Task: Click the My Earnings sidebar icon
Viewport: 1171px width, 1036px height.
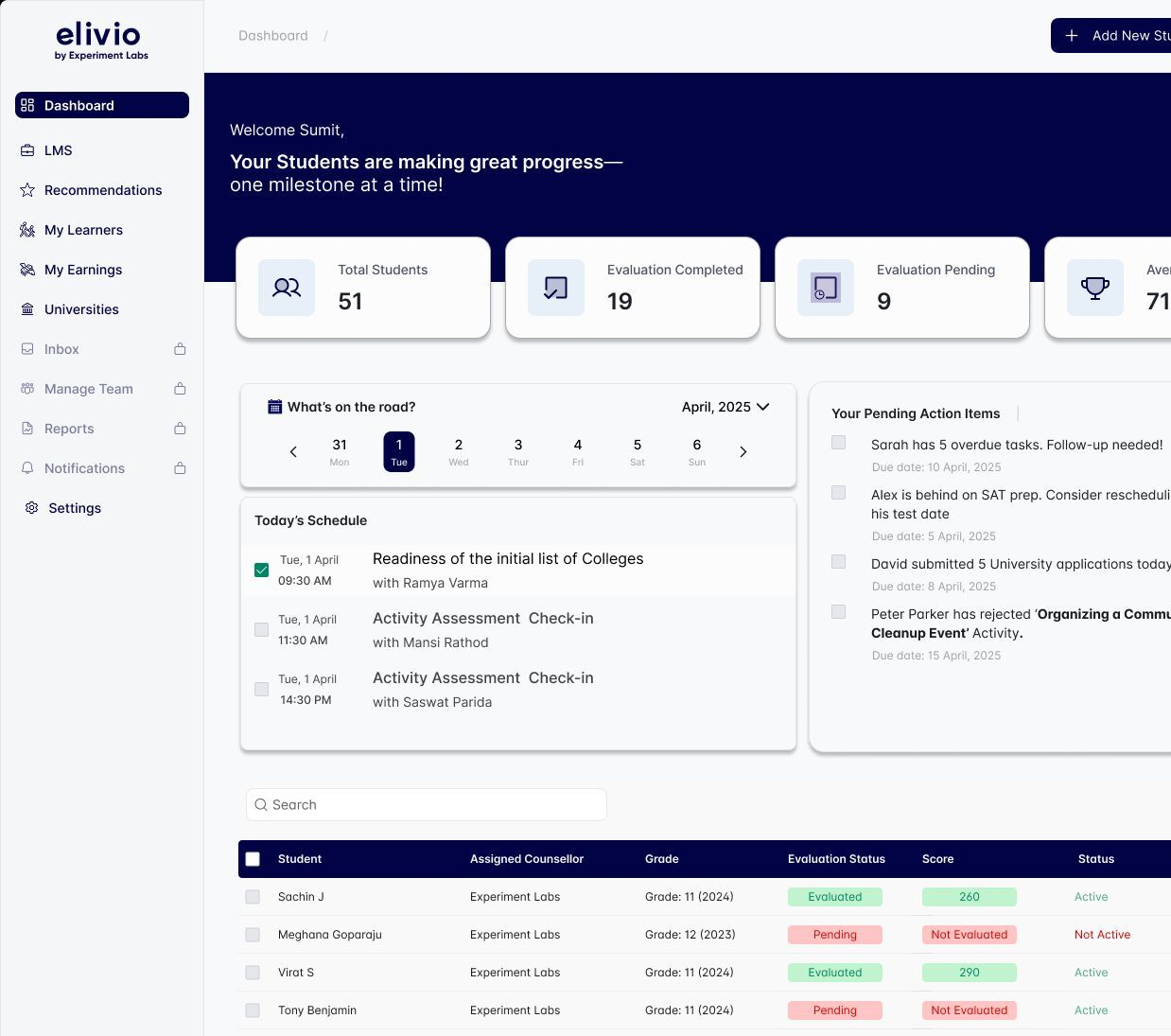Action: (x=27, y=270)
